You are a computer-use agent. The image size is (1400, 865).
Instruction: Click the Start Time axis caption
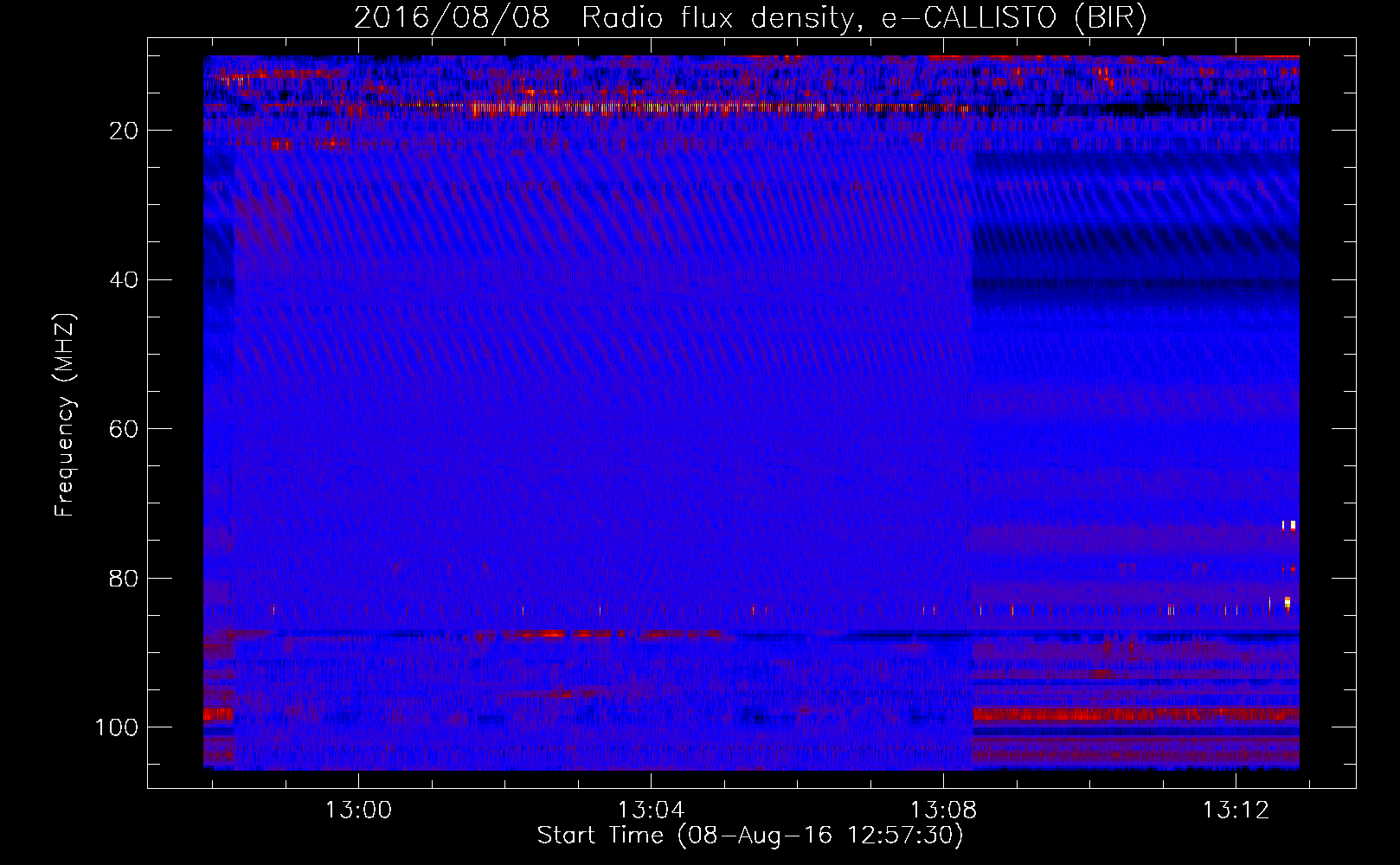click(749, 836)
